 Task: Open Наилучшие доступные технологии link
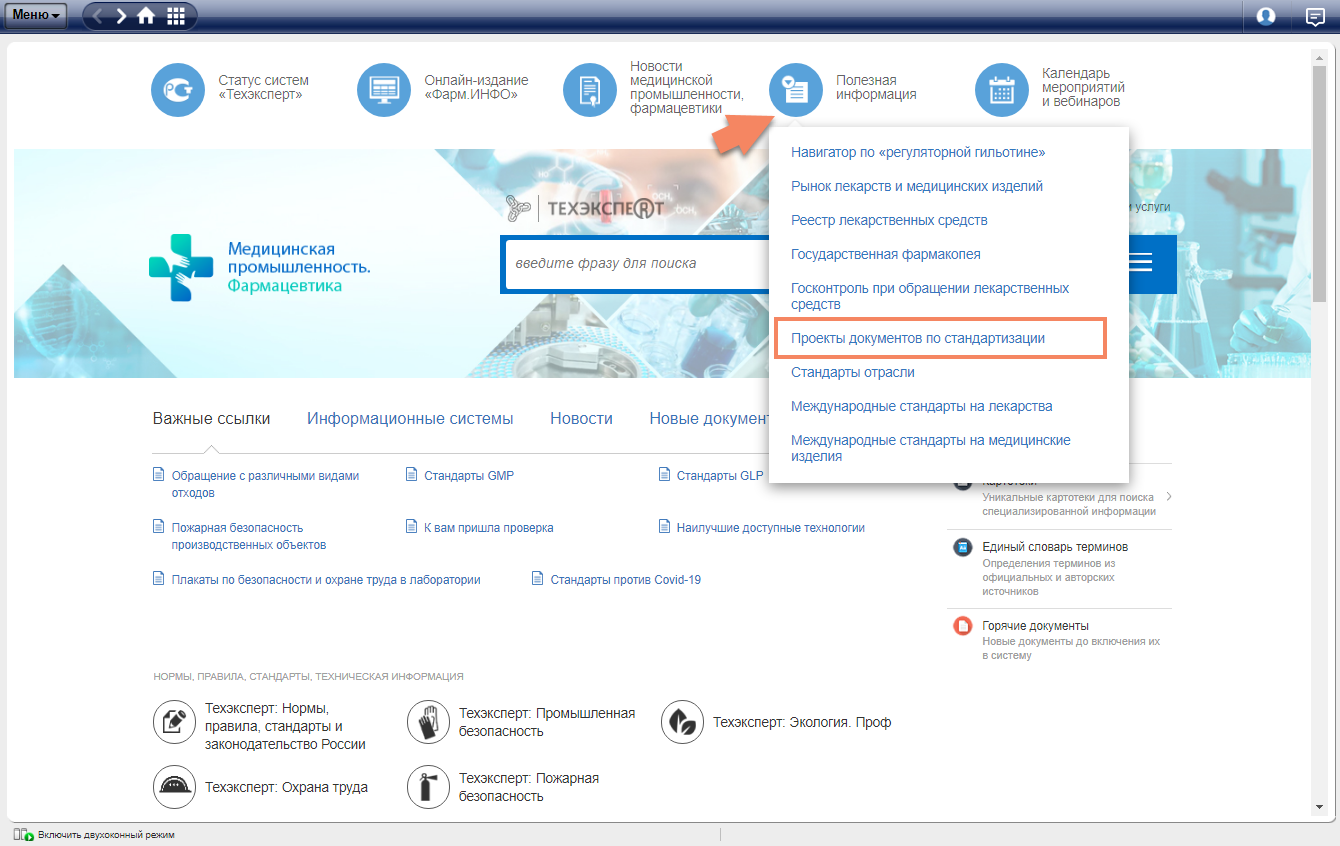(771, 527)
